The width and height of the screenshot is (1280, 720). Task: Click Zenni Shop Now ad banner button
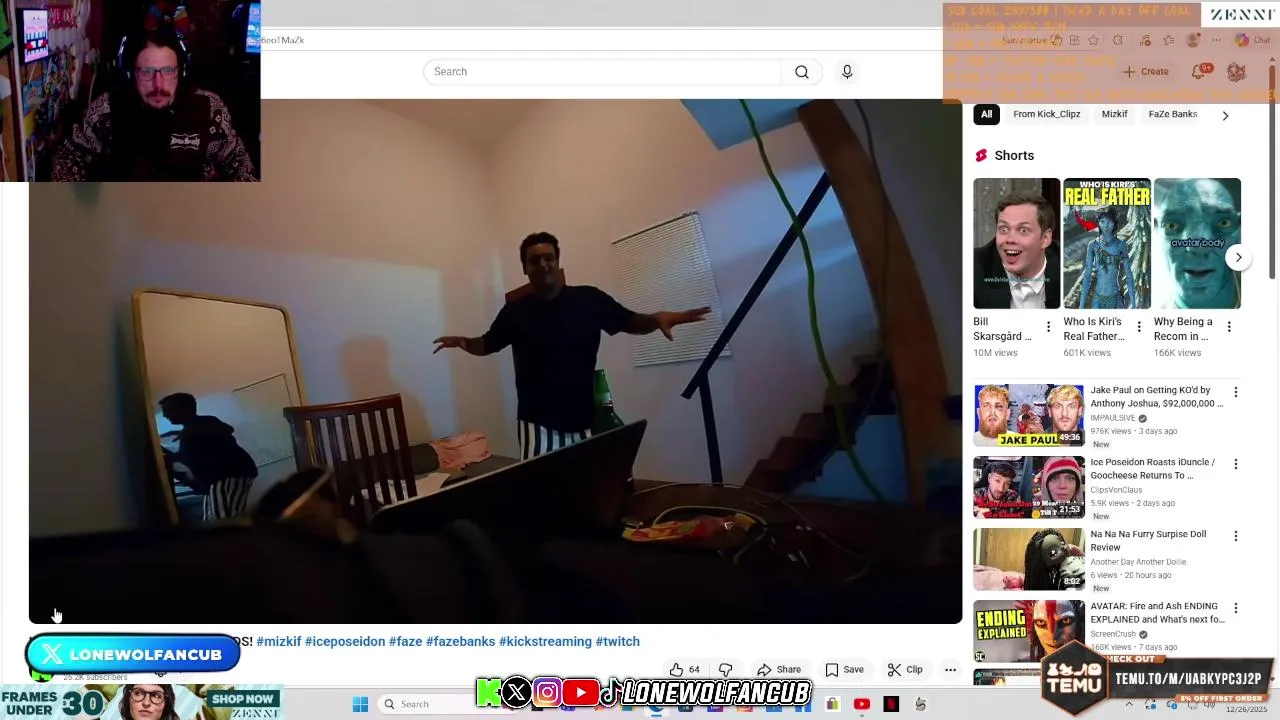pos(242,699)
